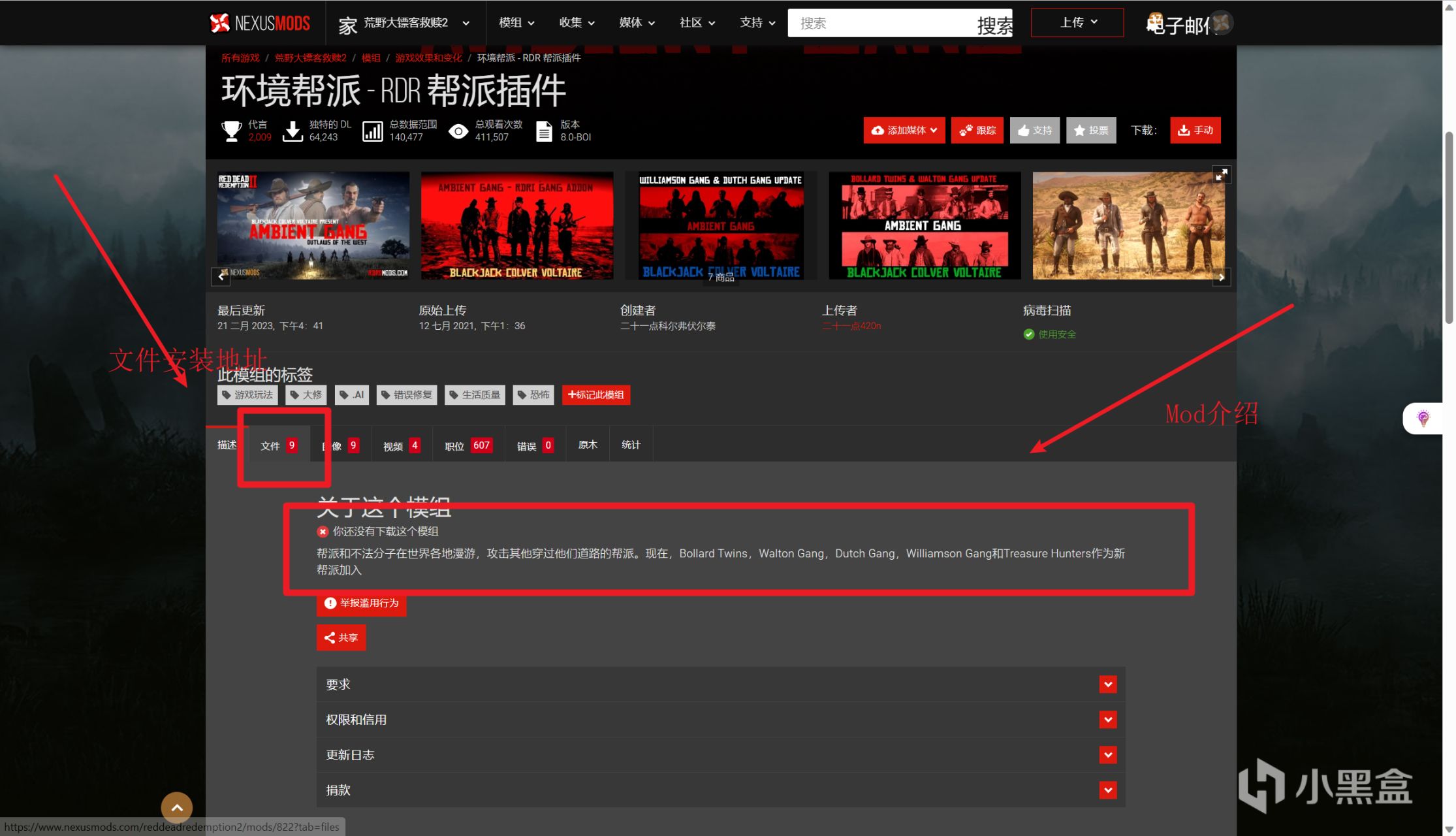Click the 举报滥用行为 report button
Screen dimensions: 1456x836
tap(361, 603)
